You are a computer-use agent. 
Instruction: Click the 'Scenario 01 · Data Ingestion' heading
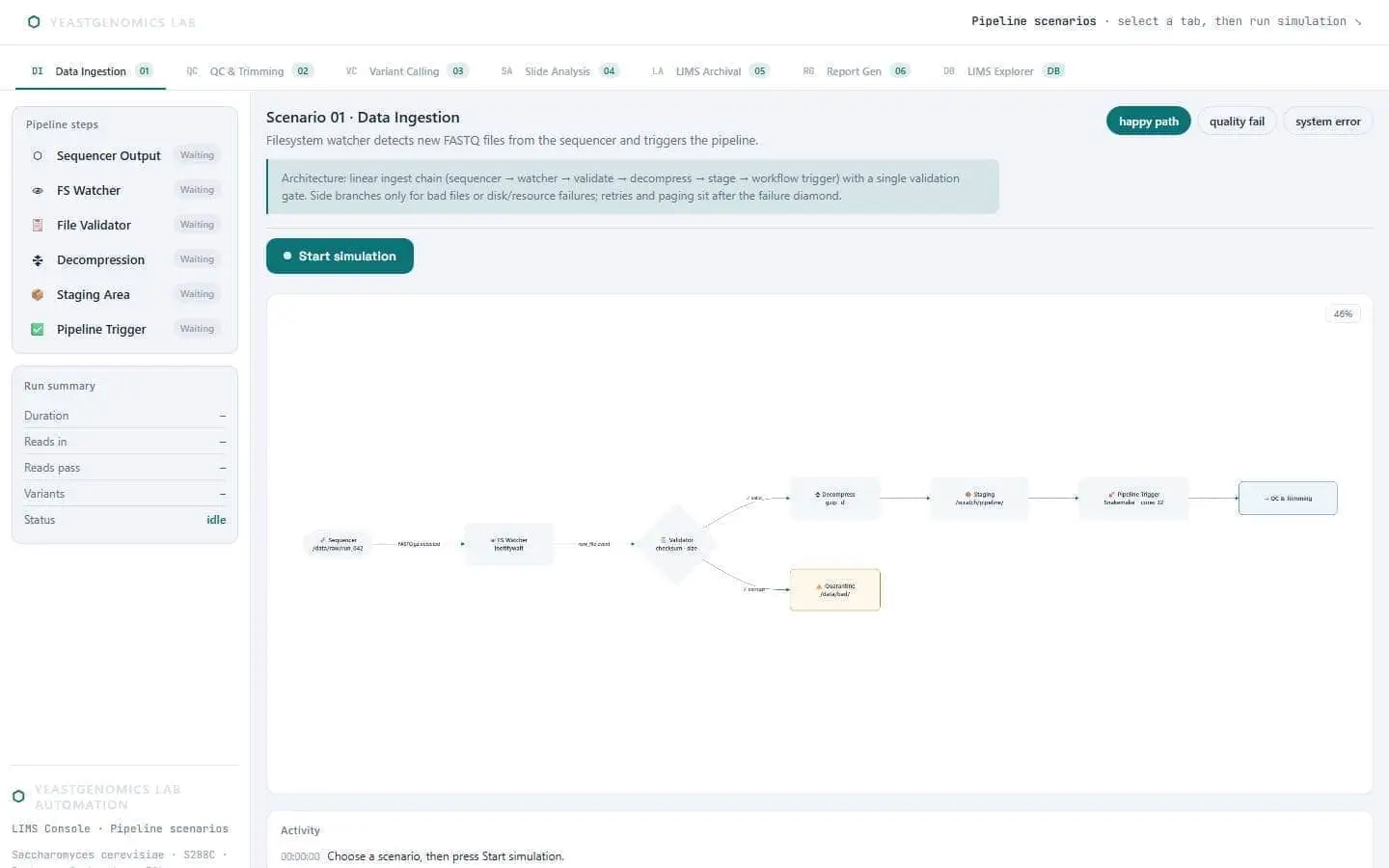pyautogui.click(x=363, y=117)
